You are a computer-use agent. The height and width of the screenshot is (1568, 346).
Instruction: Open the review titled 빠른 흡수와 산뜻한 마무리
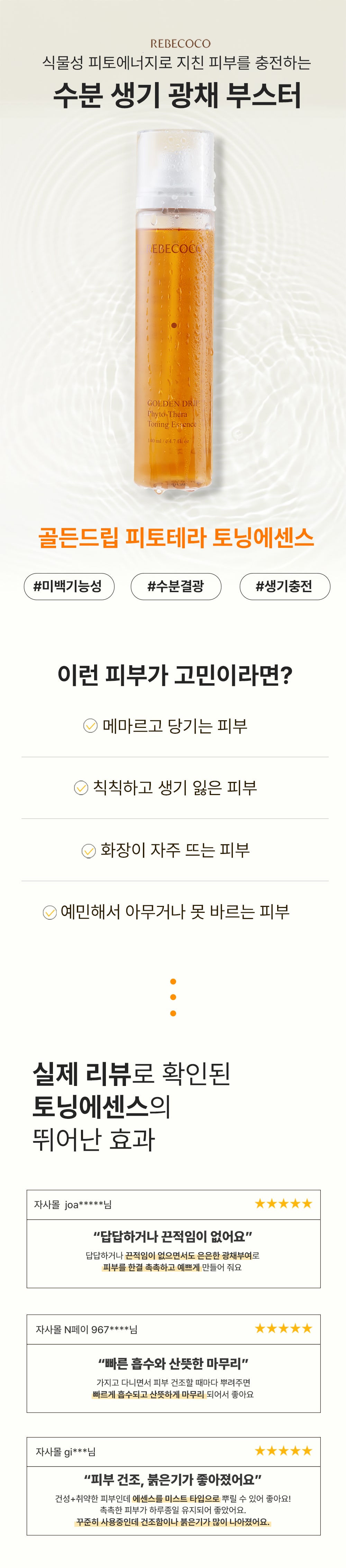click(173, 1363)
